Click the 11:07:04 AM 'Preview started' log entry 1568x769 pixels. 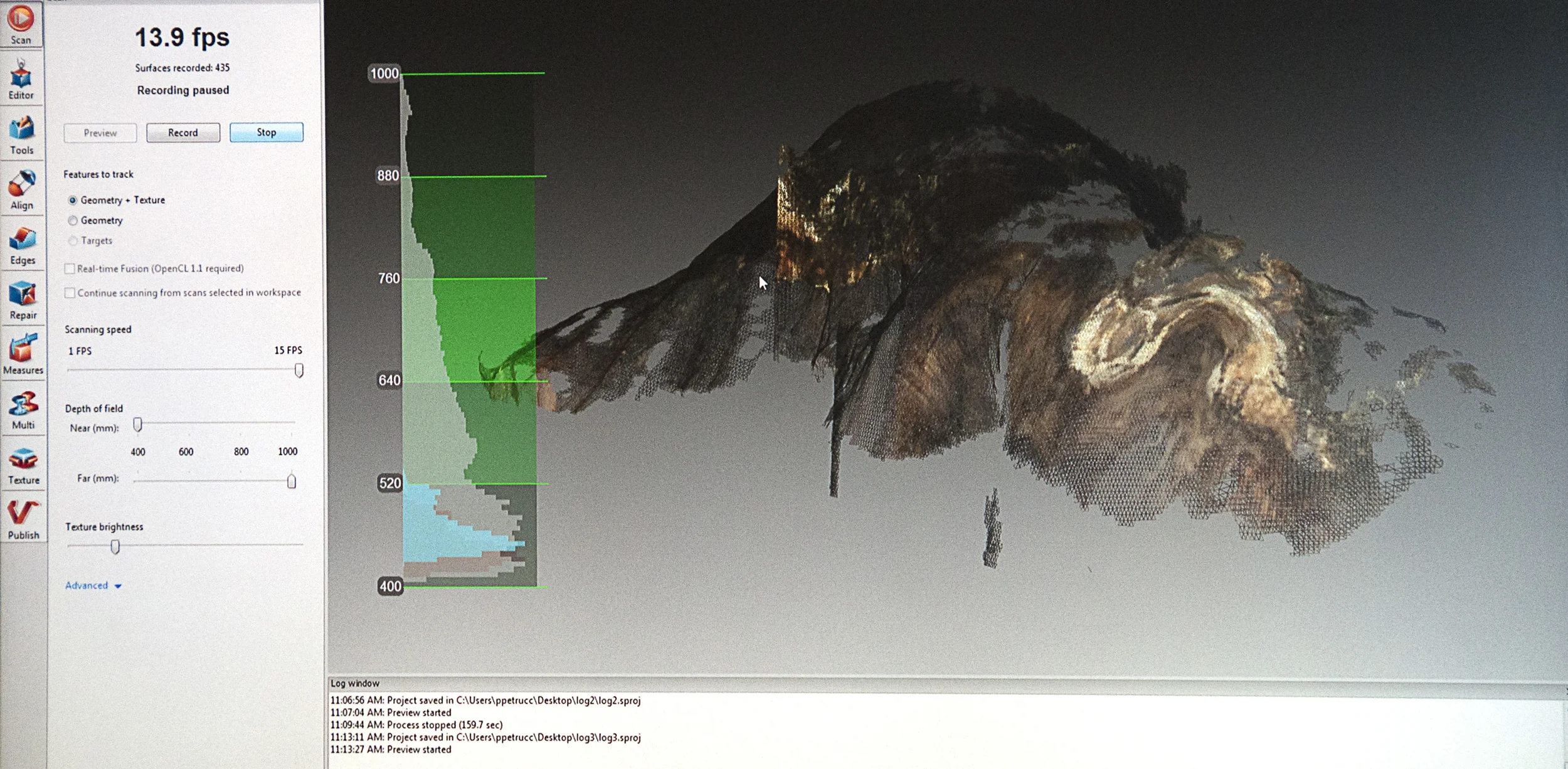click(391, 713)
